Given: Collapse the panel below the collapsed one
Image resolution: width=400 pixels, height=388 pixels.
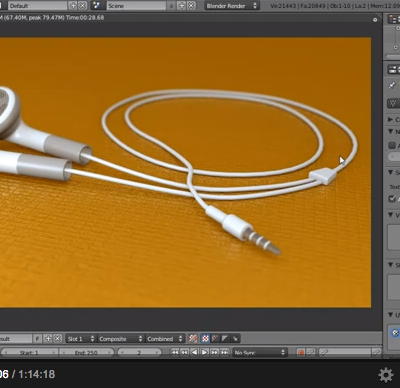Looking at the screenshot, I should [x=391, y=132].
